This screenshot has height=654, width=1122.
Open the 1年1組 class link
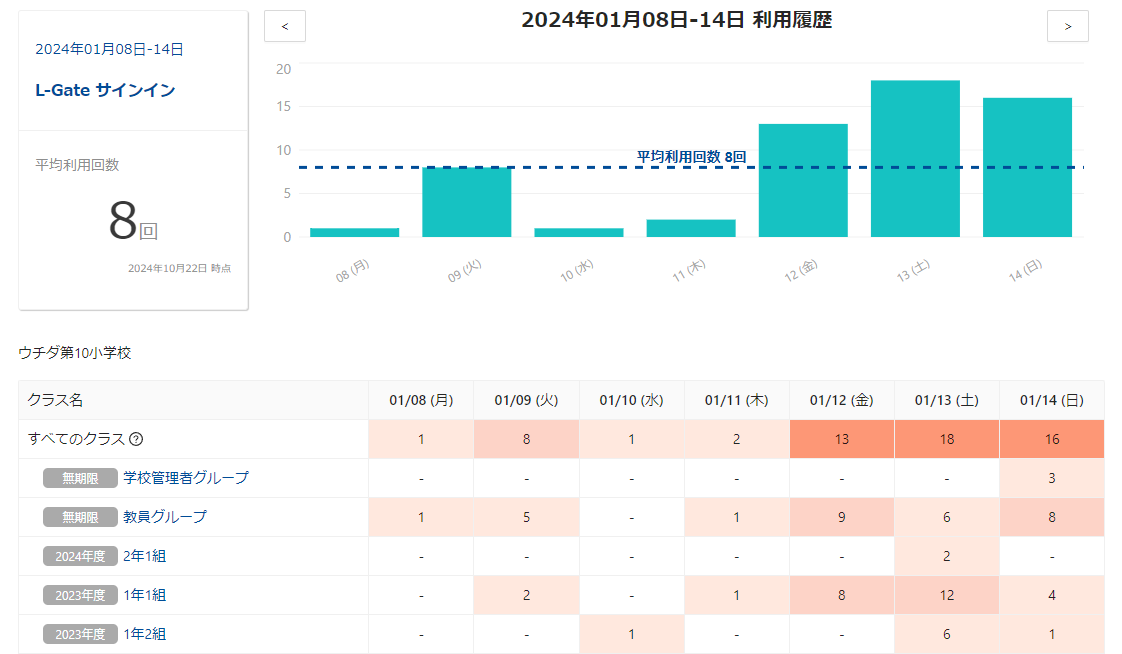[144, 595]
